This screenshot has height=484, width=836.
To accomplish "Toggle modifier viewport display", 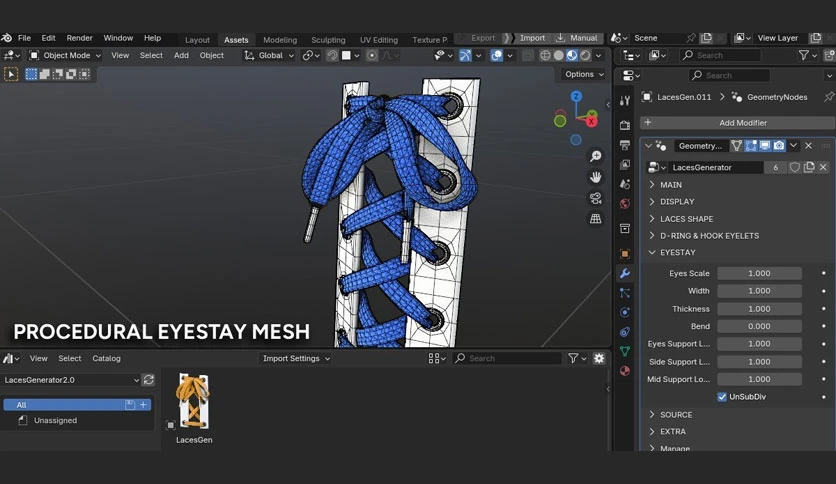I will [765, 146].
